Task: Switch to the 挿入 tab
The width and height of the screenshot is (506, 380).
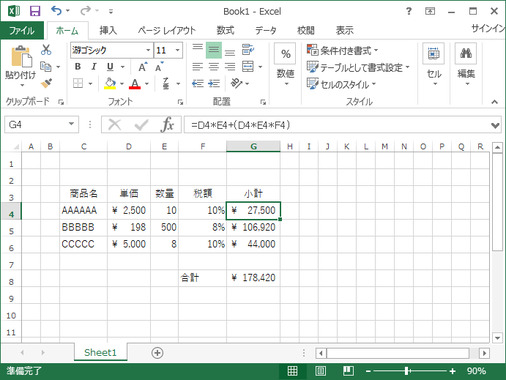Action: tap(108, 31)
